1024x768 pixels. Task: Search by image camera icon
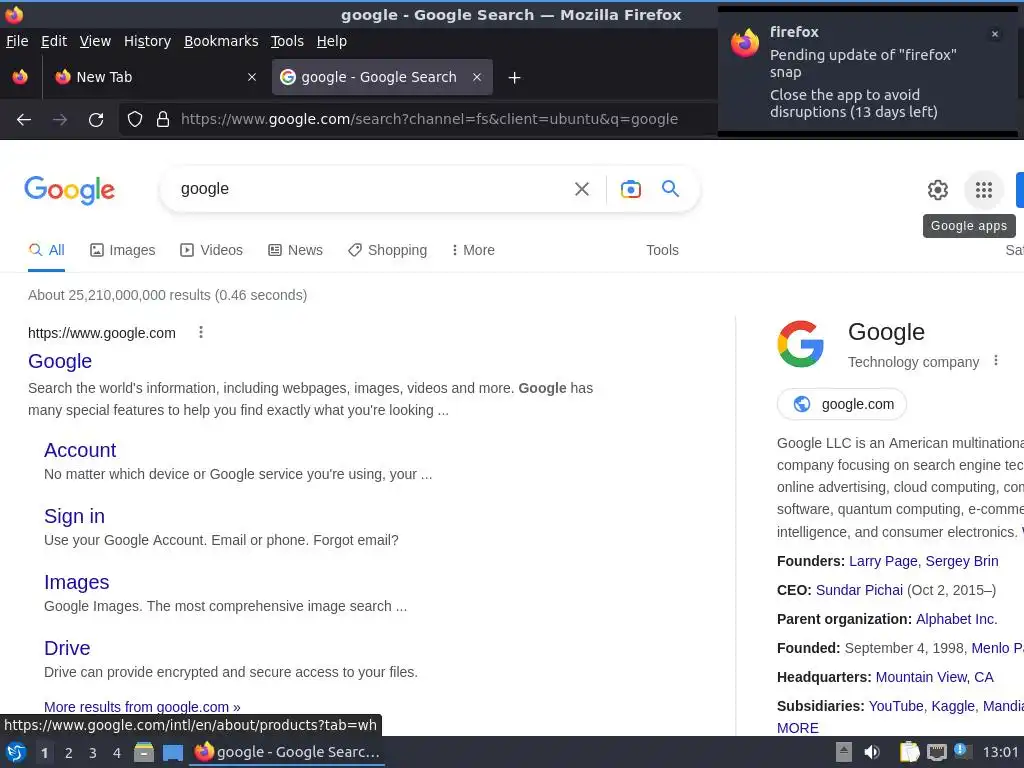[x=630, y=189]
